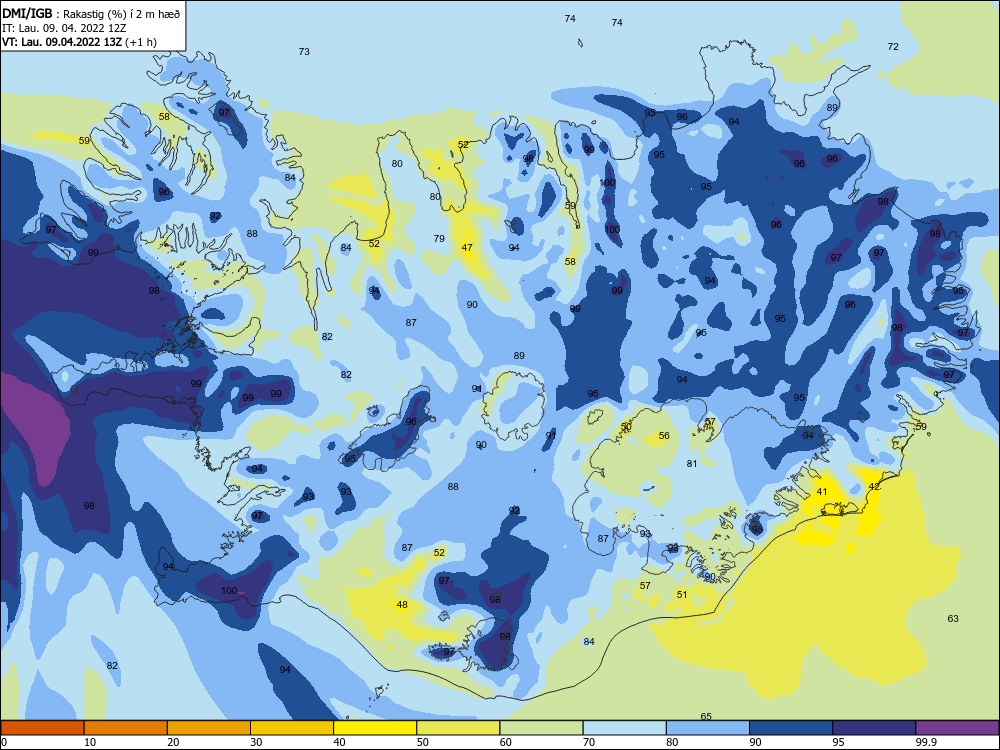Click the 95–99.9 indigo legend swatch
Viewport: 1000px width, 750px height.
874,728
